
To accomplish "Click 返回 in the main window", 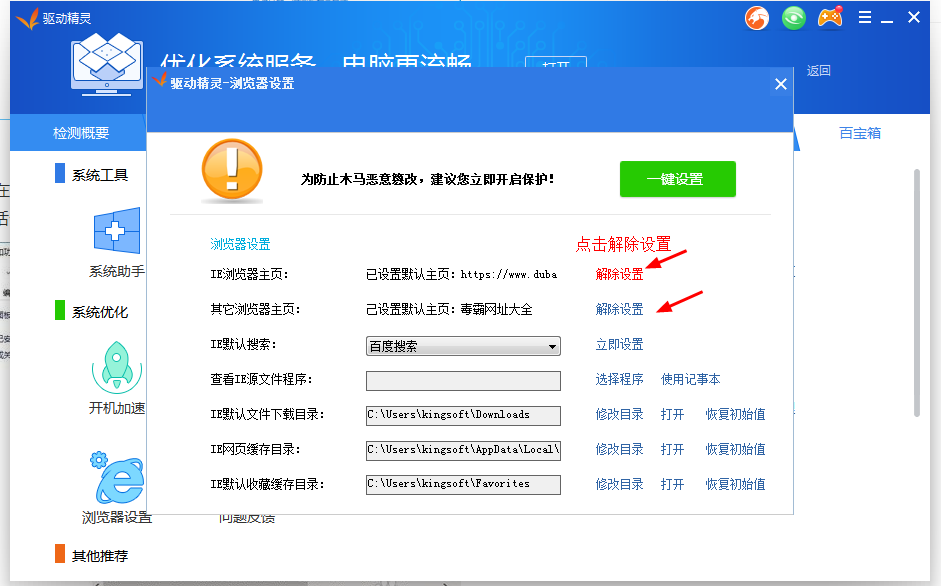I will 819,71.
